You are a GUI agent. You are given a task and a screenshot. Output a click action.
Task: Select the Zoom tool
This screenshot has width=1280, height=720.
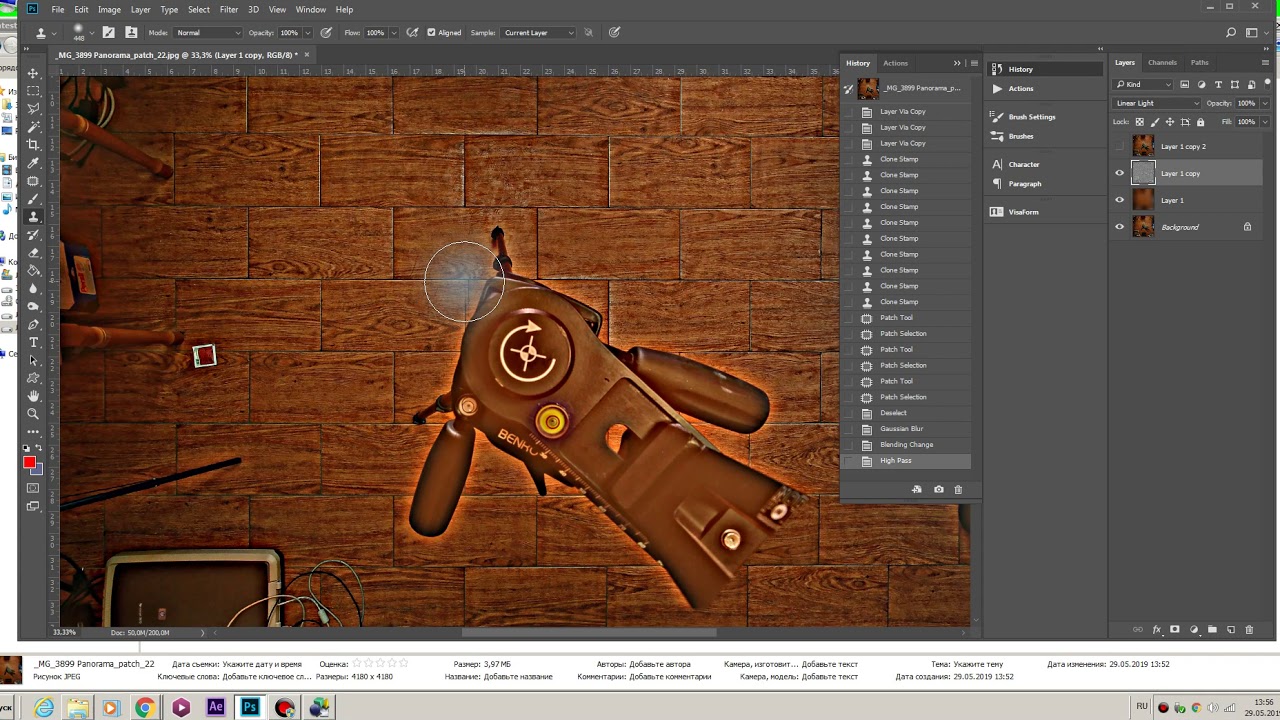pyautogui.click(x=33, y=414)
